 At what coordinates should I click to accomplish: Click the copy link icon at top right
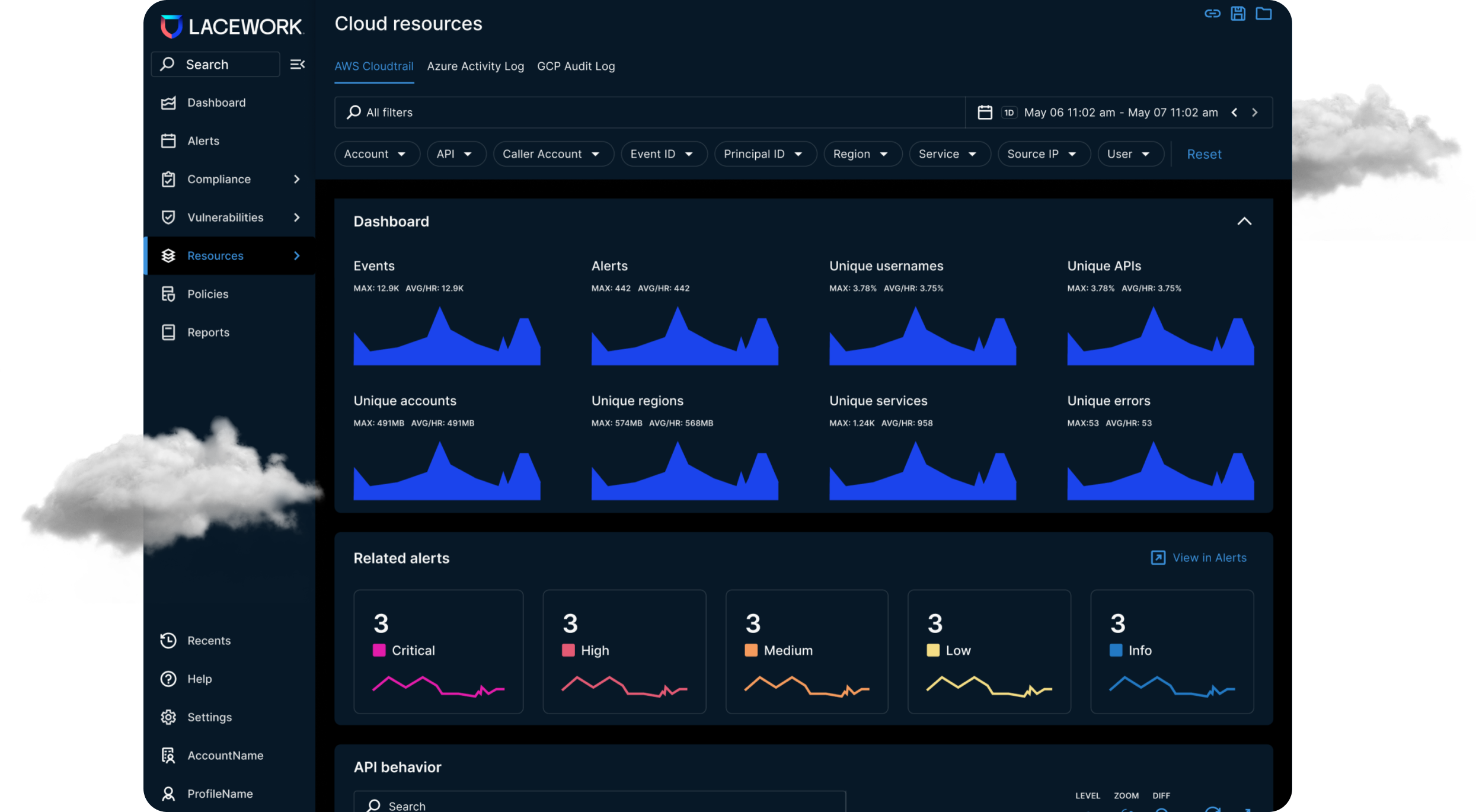click(x=1212, y=14)
